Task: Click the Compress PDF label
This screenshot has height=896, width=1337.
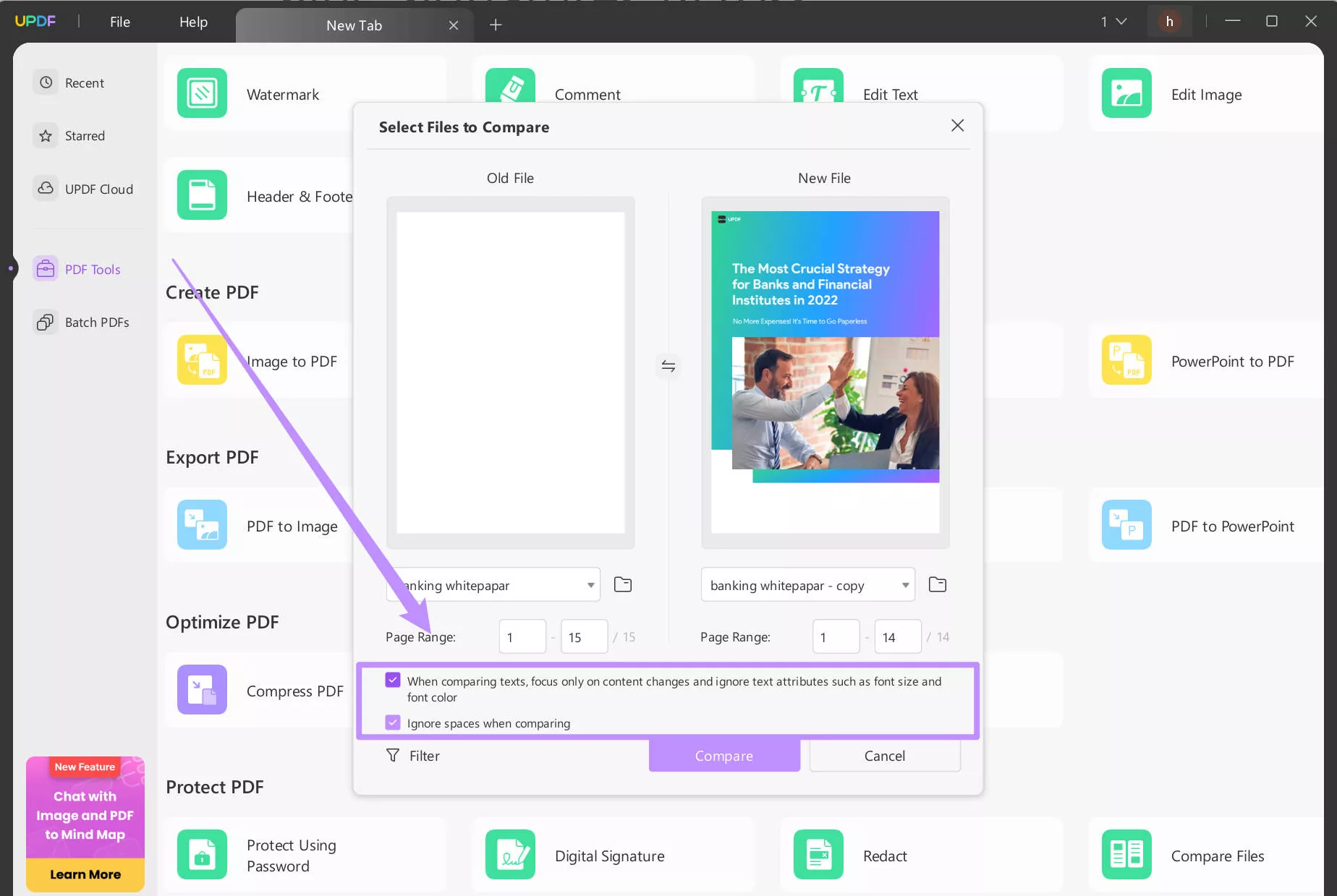Action: (295, 691)
